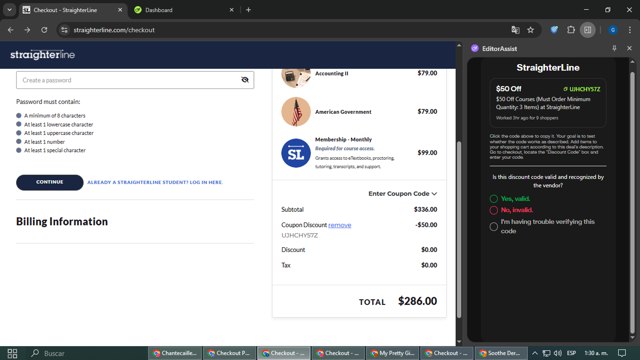The width and height of the screenshot is (640, 360).
Task: Reload the checkout page
Action: pos(44,30)
